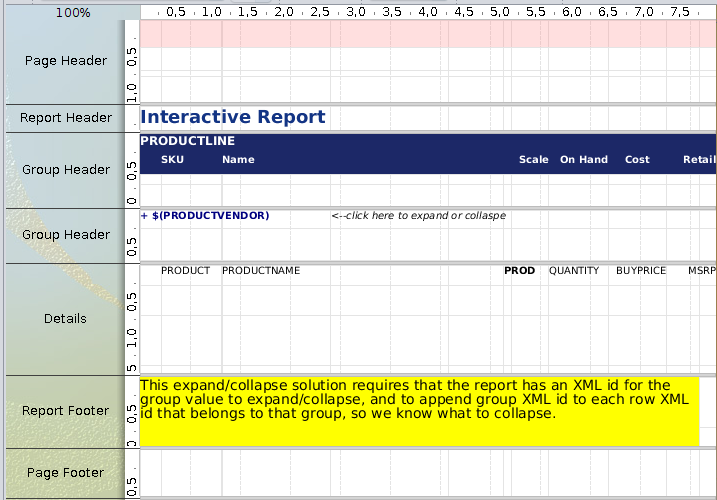Screen dimensions: 717x500
Task: Select the PRODUCTNAME field in Details band
Action: pyautogui.click(x=261, y=270)
